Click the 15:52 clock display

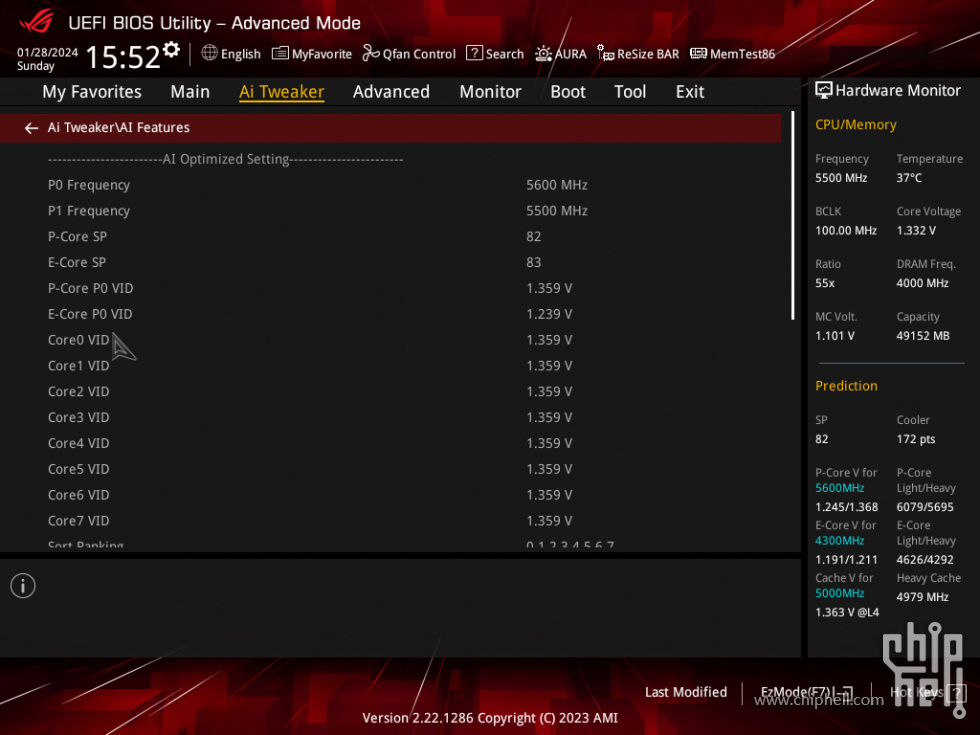point(123,57)
